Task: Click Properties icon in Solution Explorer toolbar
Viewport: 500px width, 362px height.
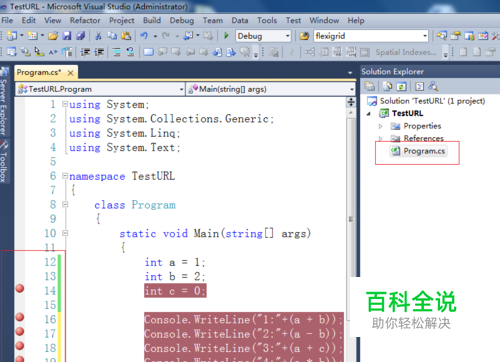Action: coord(369,86)
